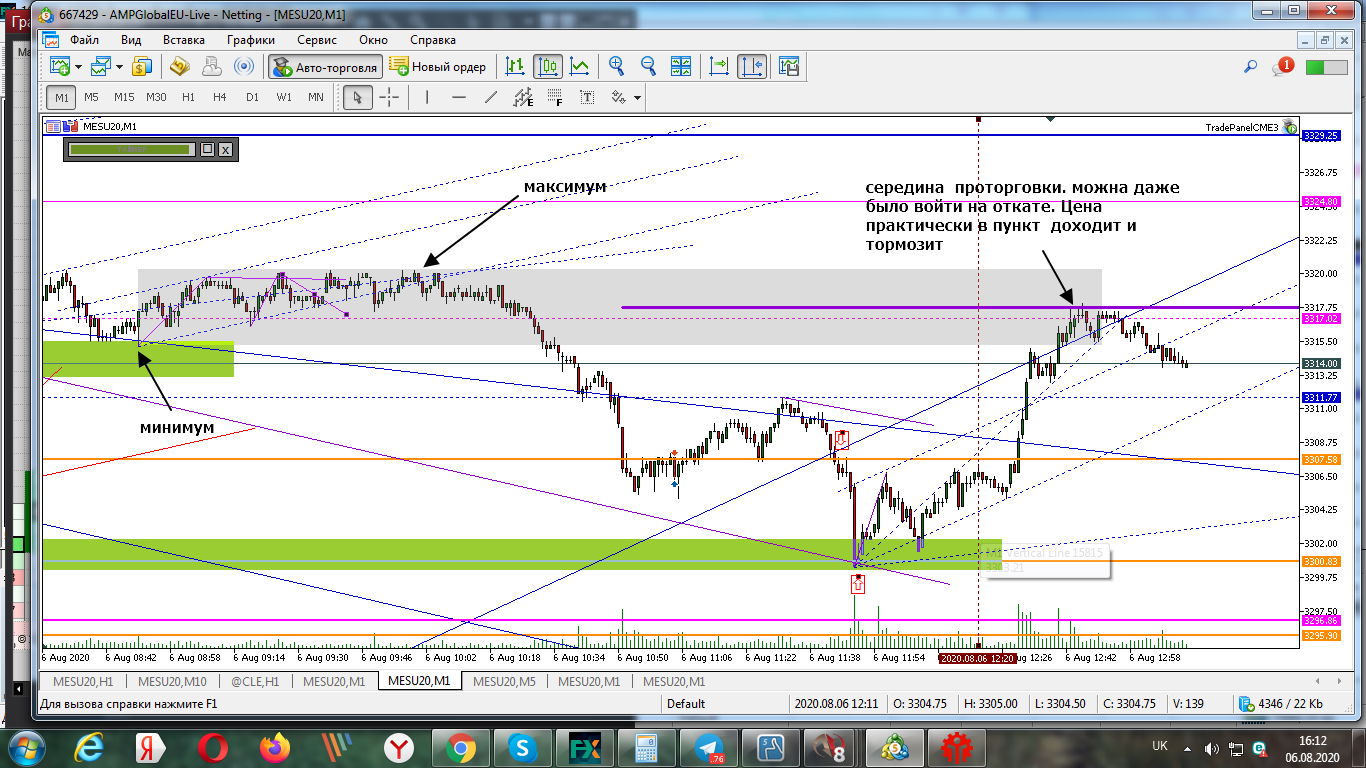Image resolution: width=1366 pixels, height=768 pixels.
Task: Switch to the MESU20,M5 chart tab
Action: (x=504, y=681)
